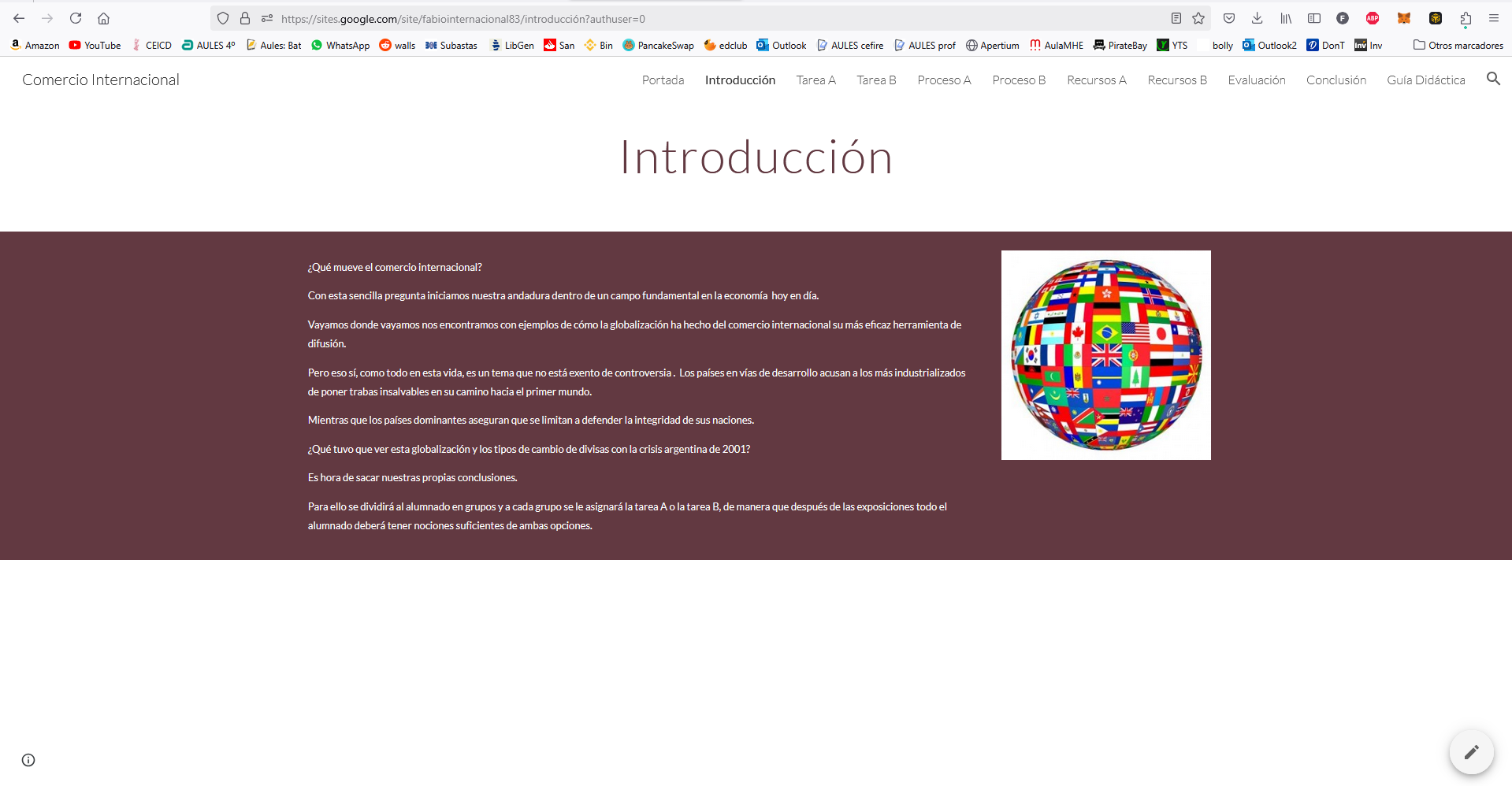The width and height of the screenshot is (1512, 786).
Task: Open the Firefox hamburger application menu
Action: click(1493, 18)
